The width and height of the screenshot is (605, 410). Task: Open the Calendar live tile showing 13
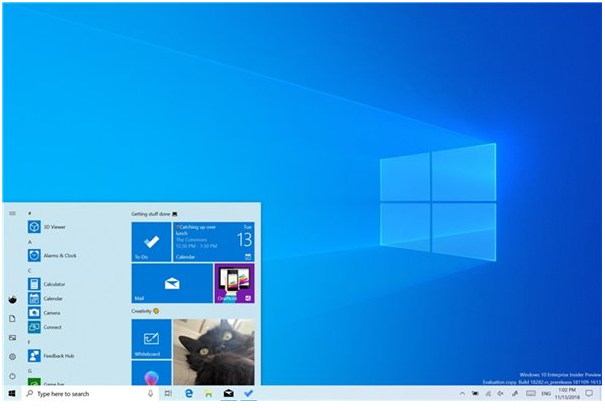[x=214, y=242]
